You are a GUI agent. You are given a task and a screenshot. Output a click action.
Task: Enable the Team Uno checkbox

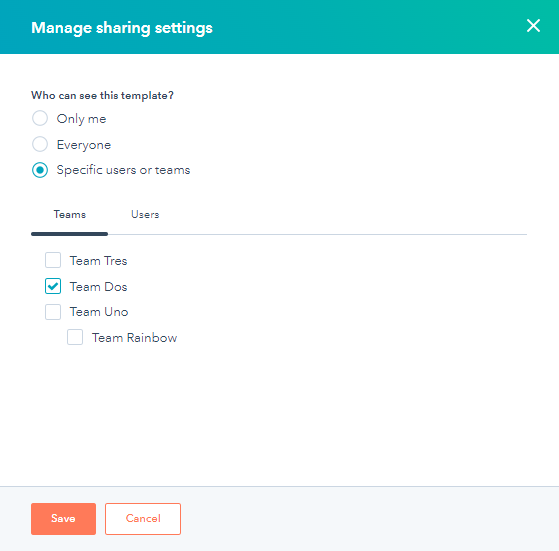click(x=53, y=312)
